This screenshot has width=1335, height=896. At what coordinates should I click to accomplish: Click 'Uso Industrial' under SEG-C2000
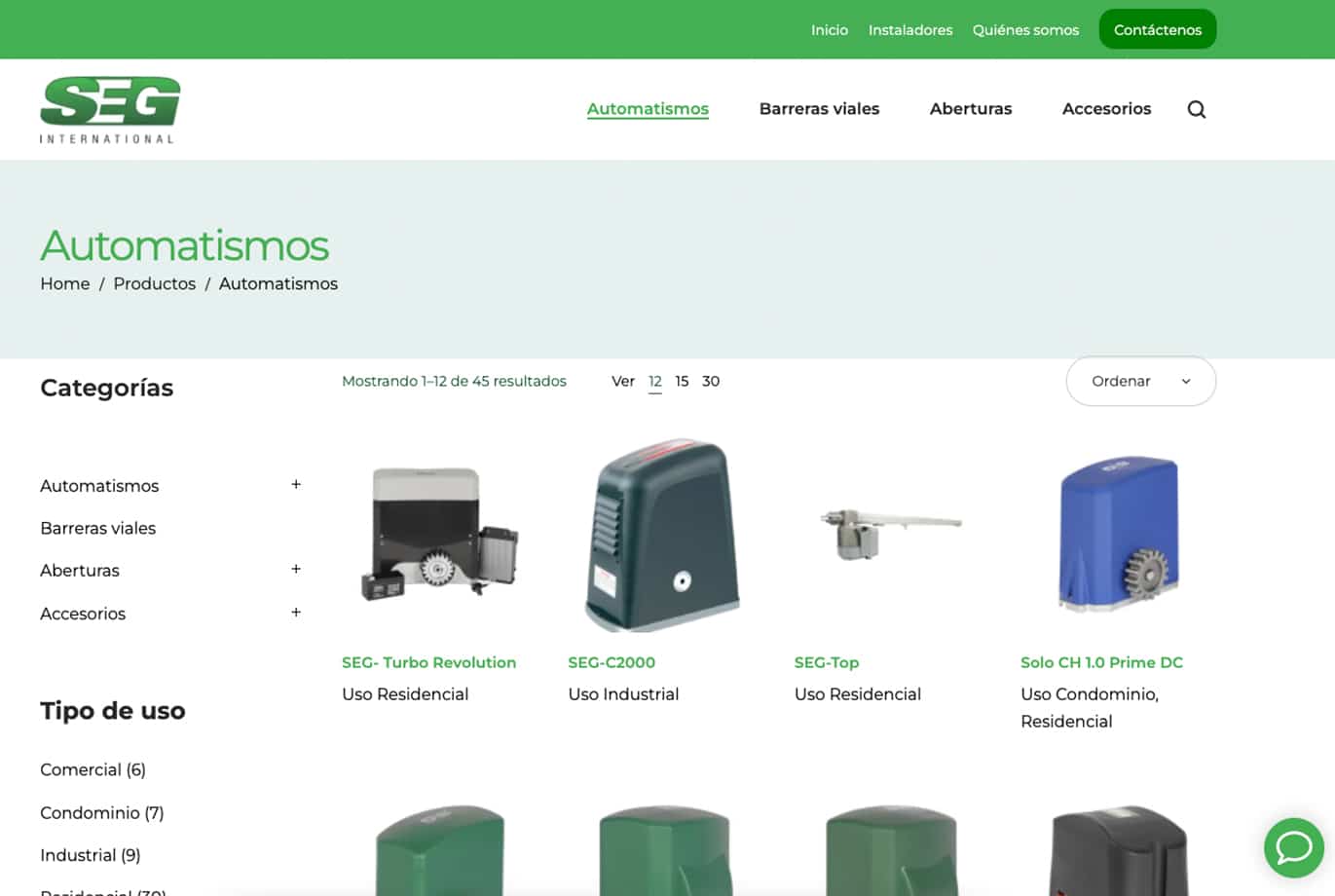click(623, 694)
